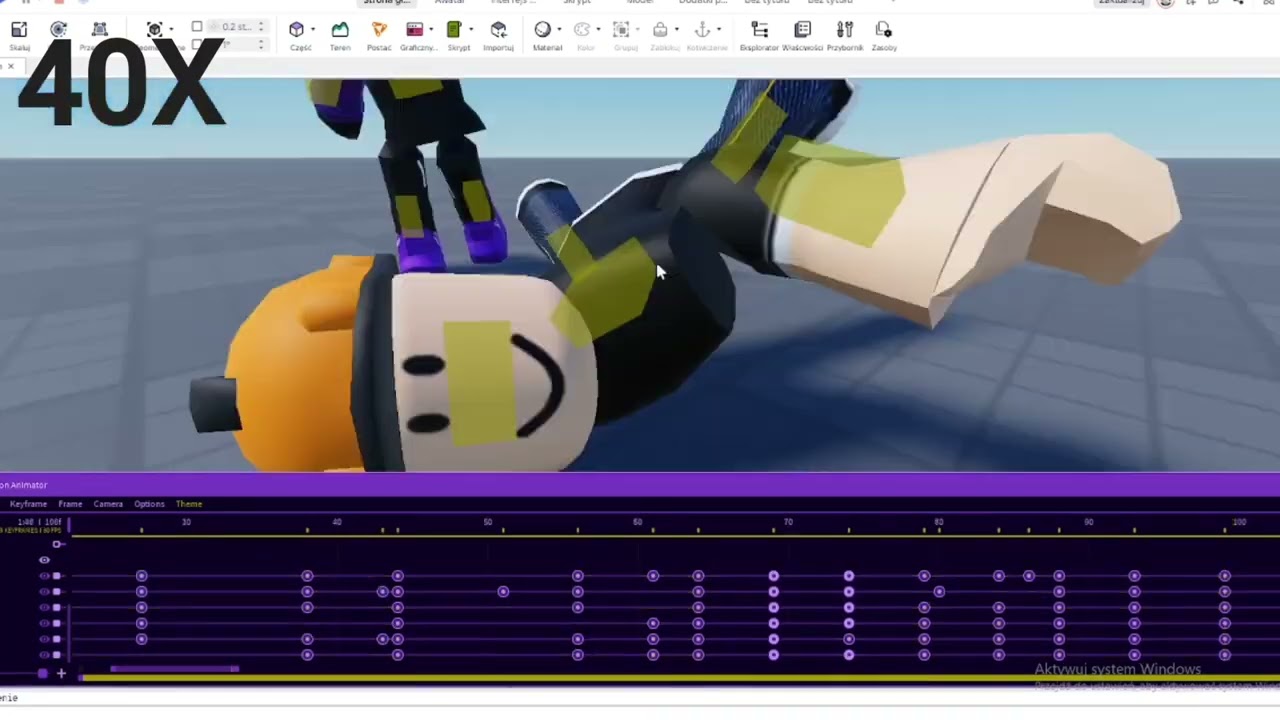Jump to frame 70 on the timeline ruler
The width and height of the screenshot is (1280, 720).
point(788,522)
